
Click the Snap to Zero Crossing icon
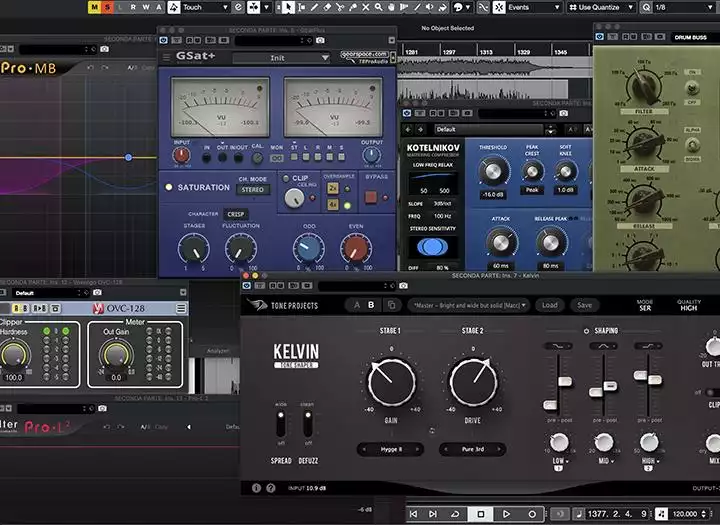pyautogui.click(x=483, y=7)
